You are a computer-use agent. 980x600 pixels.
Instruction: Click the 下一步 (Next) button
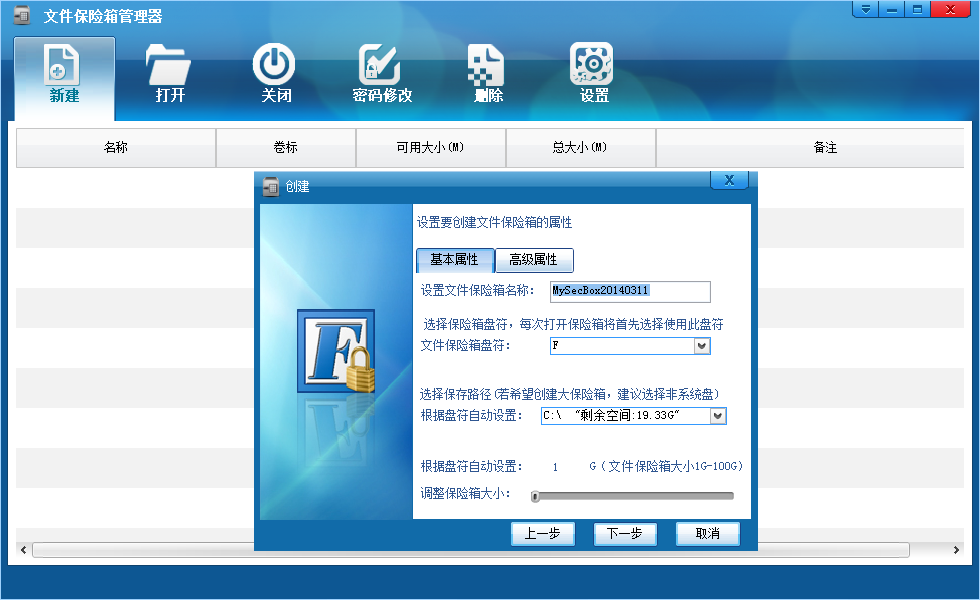[x=625, y=534]
